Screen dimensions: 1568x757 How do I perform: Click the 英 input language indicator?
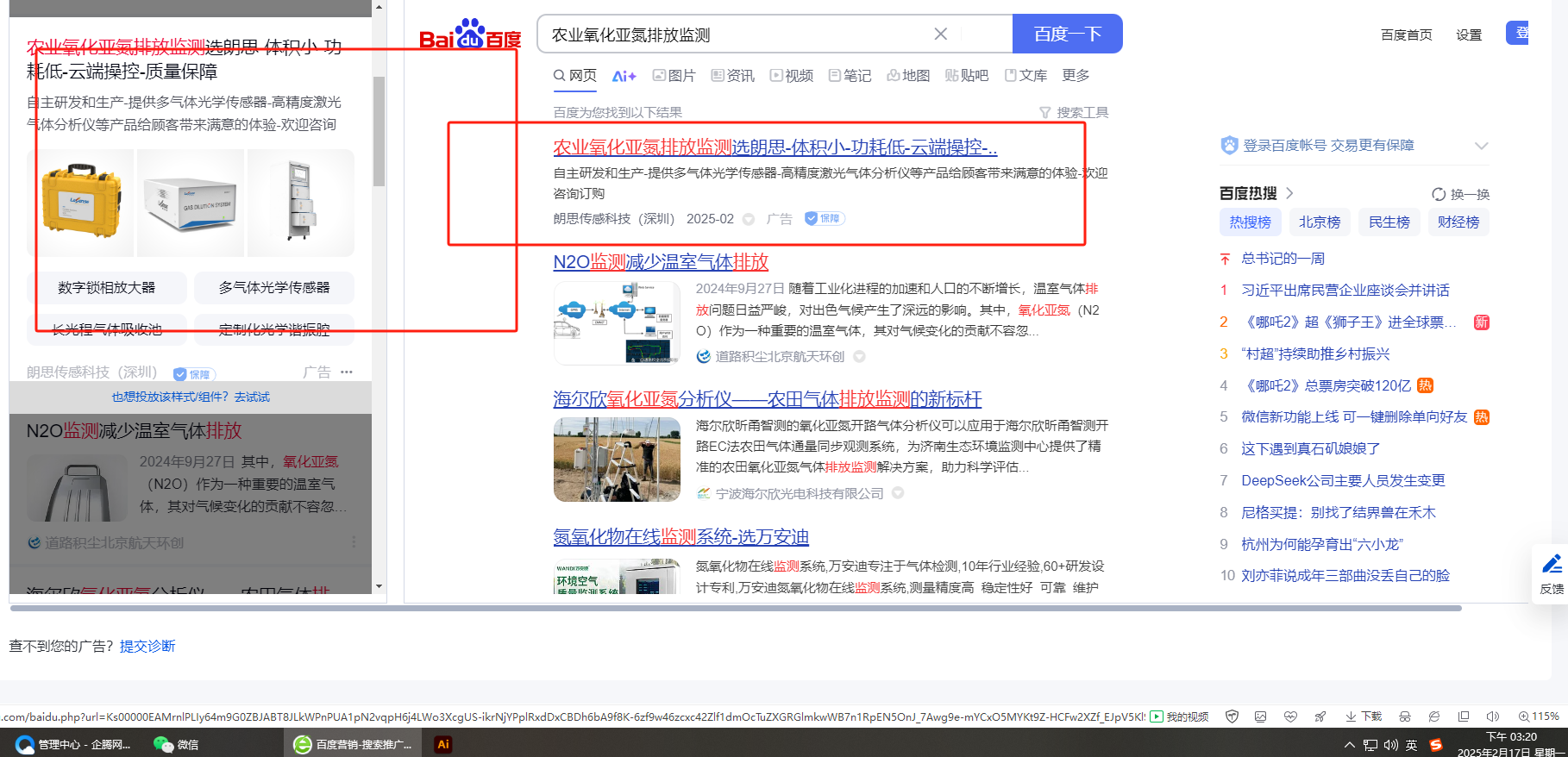(1411, 745)
